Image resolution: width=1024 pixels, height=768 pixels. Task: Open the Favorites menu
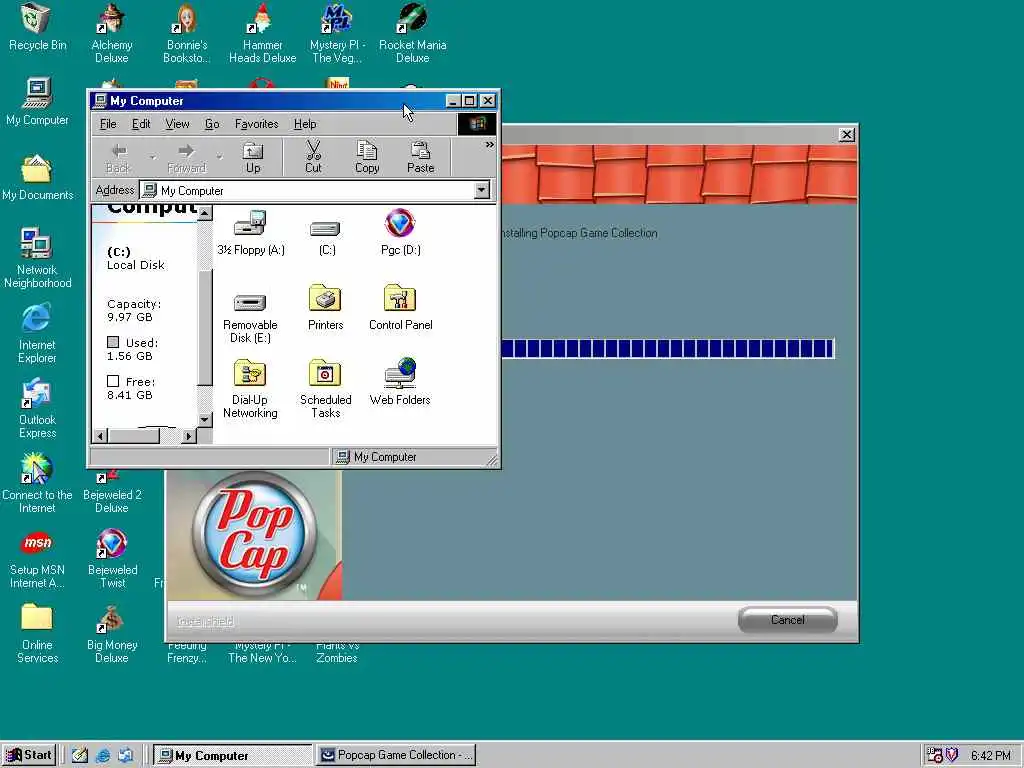(x=256, y=123)
